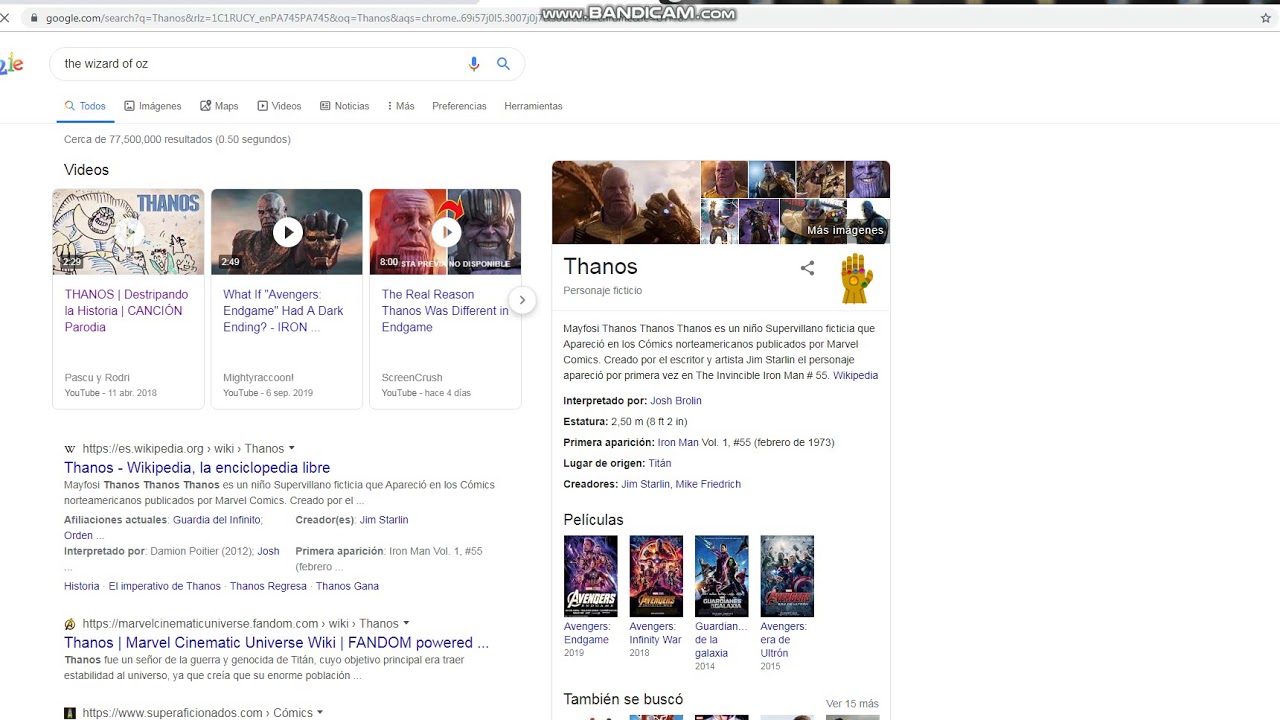Click the Wikipedia link in knowledge panel

855,376
